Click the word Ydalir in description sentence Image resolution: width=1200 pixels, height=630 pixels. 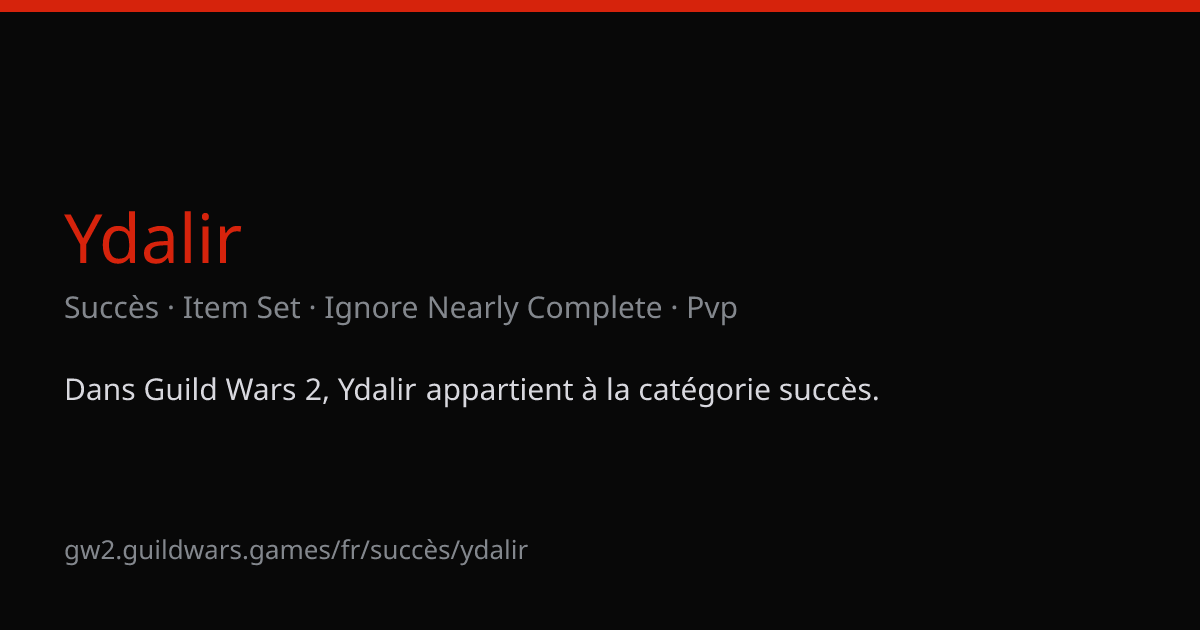377,390
